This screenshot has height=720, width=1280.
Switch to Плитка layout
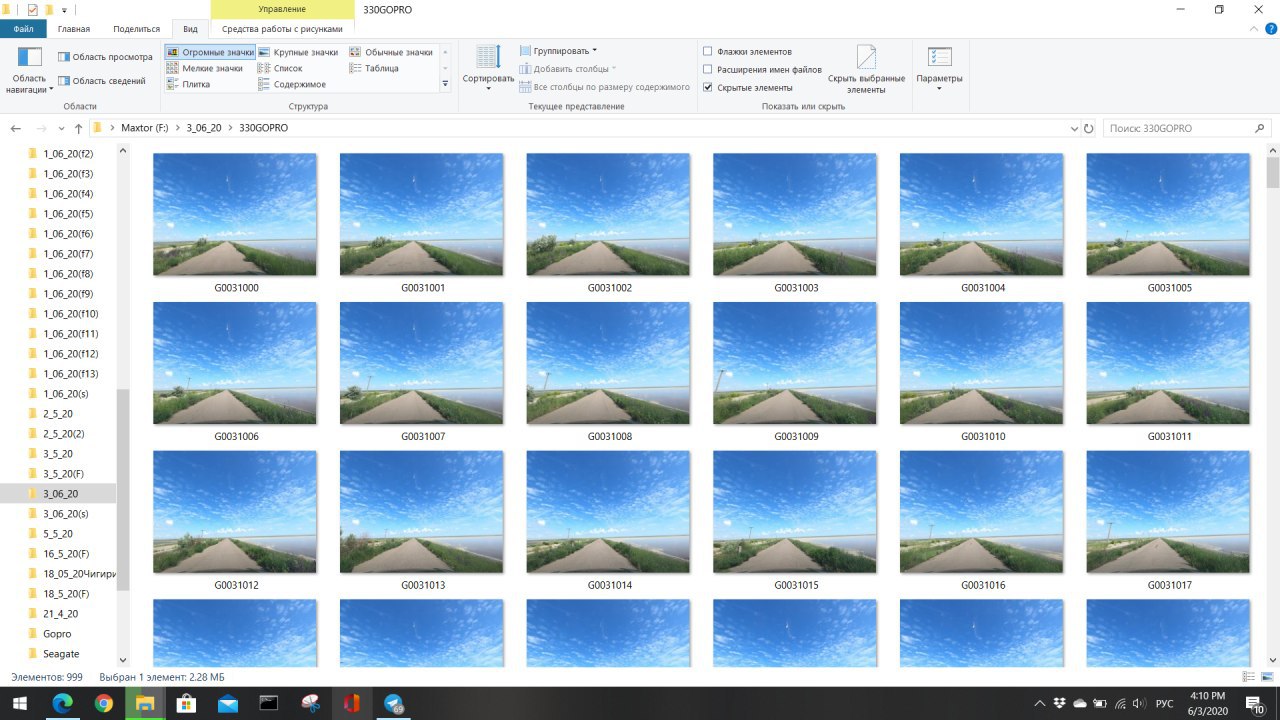tap(188, 84)
